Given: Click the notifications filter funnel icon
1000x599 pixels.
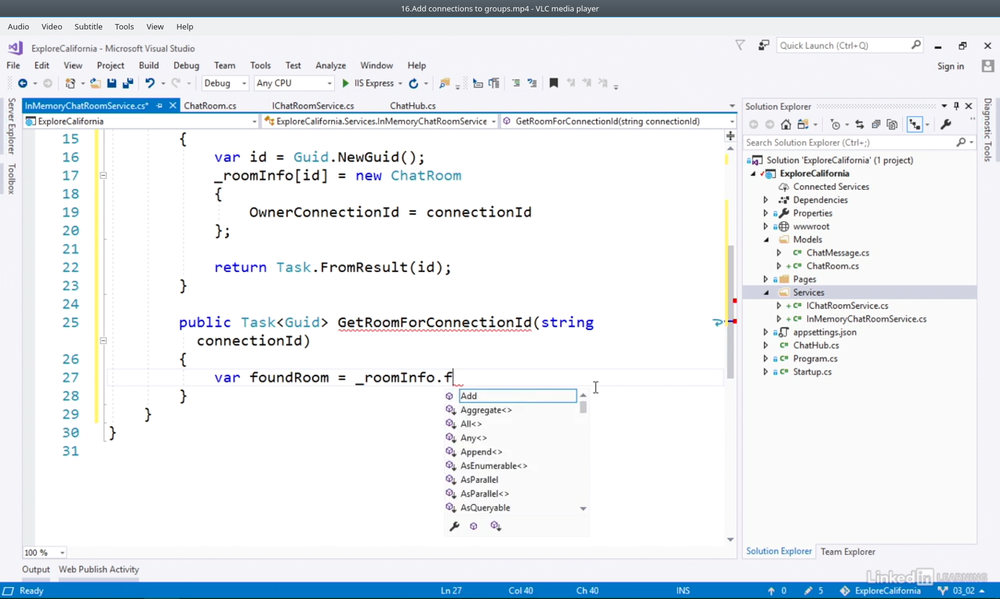Looking at the screenshot, I should tap(740, 45).
